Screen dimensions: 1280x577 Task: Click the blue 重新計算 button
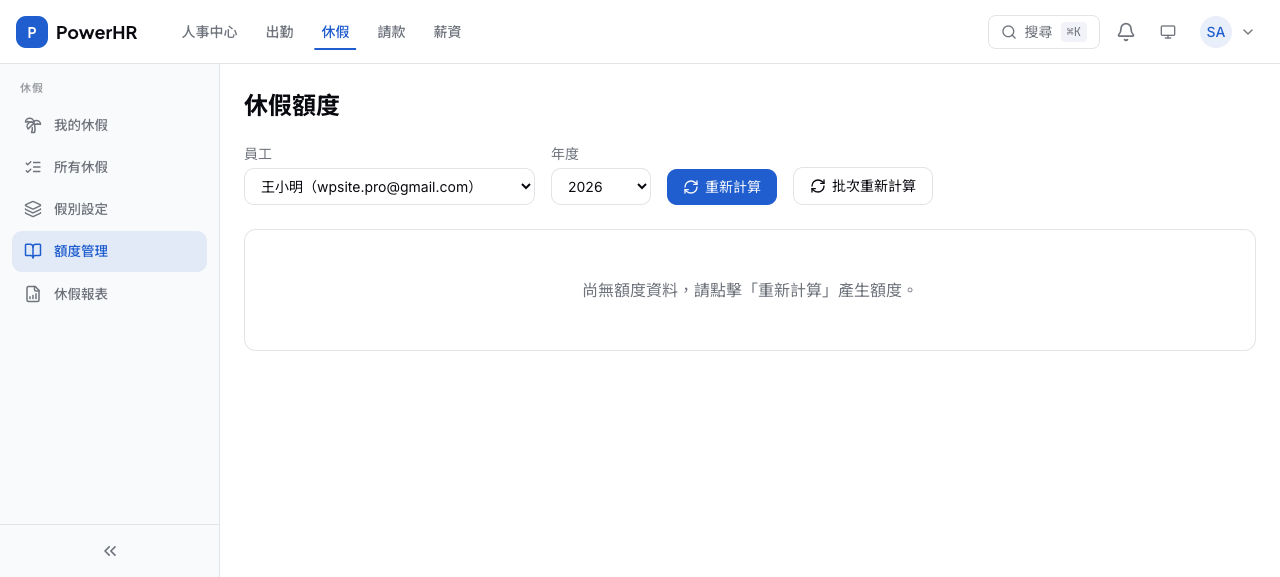(721, 186)
